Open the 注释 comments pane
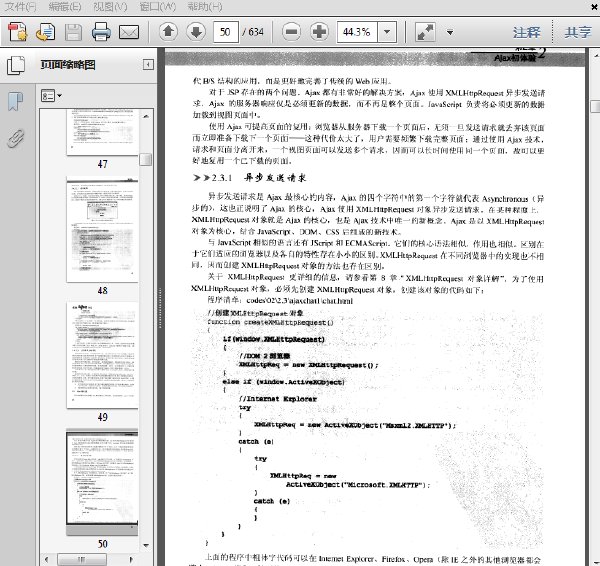The image size is (600, 566). tap(527, 32)
